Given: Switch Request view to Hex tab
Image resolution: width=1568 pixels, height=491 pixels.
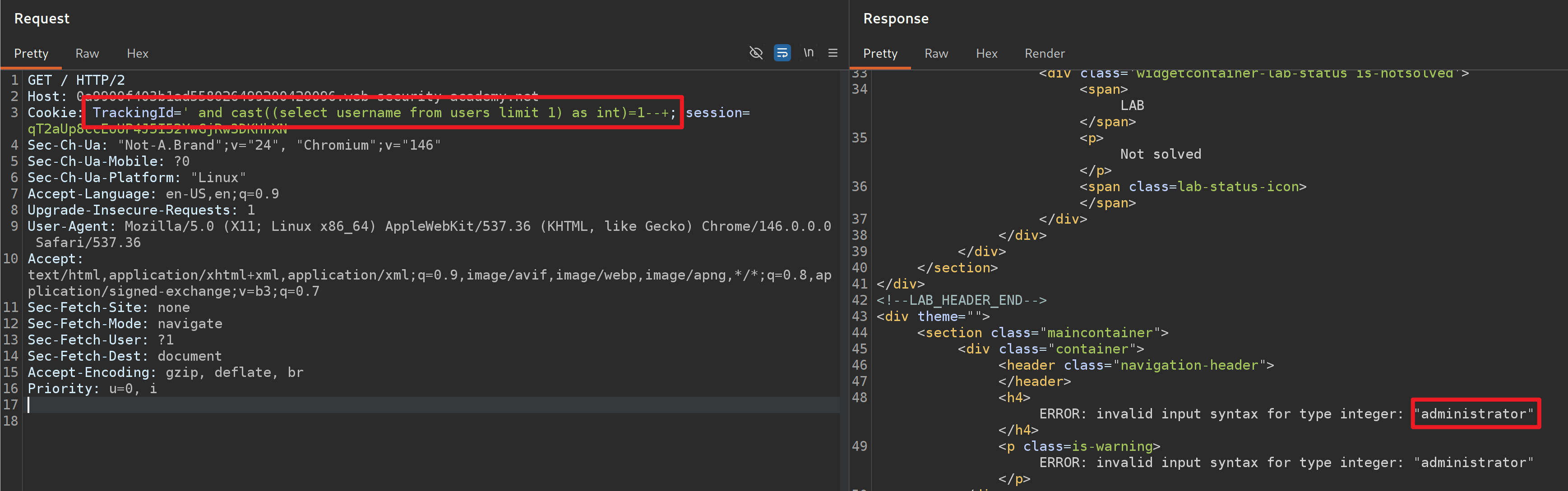Looking at the screenshot, I should [138, 54].
